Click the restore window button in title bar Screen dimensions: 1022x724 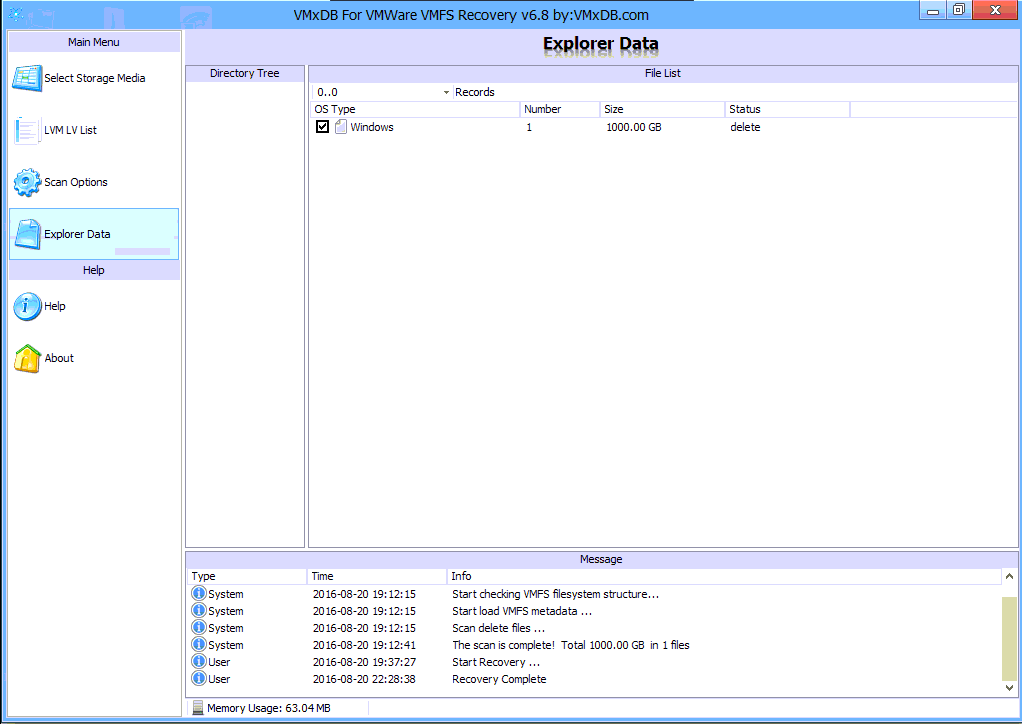pyautogui.click(x=959, y=10)
